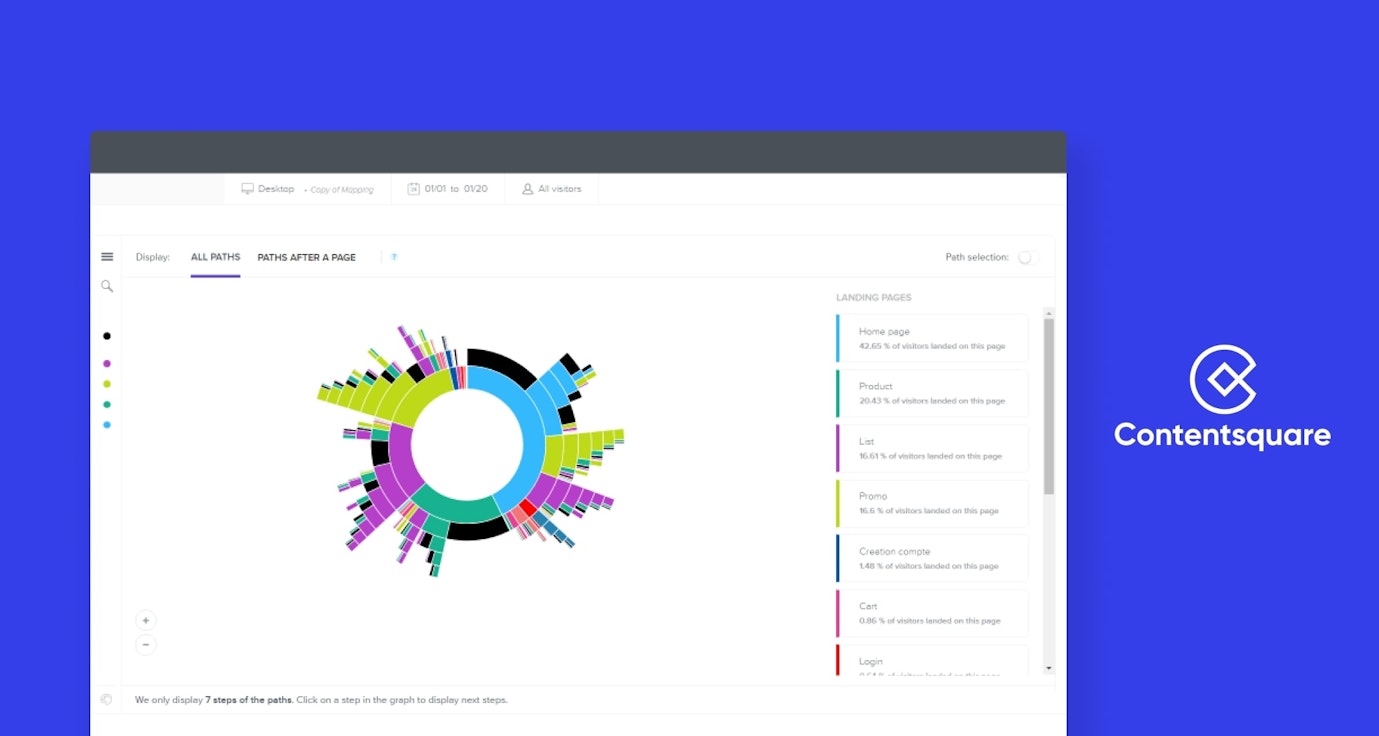Open the Home page landing card
Viewport: 1379px width, 736px height.
tap(931, 337)
